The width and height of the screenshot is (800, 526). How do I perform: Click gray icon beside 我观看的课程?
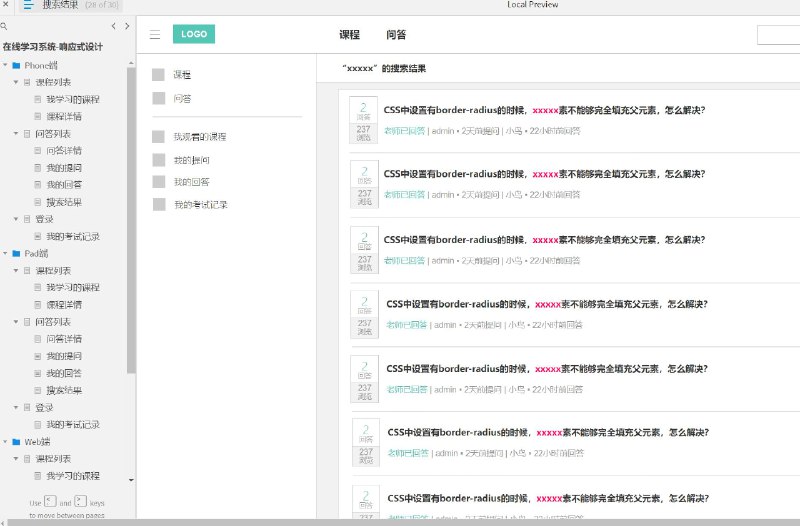(158, 136)
